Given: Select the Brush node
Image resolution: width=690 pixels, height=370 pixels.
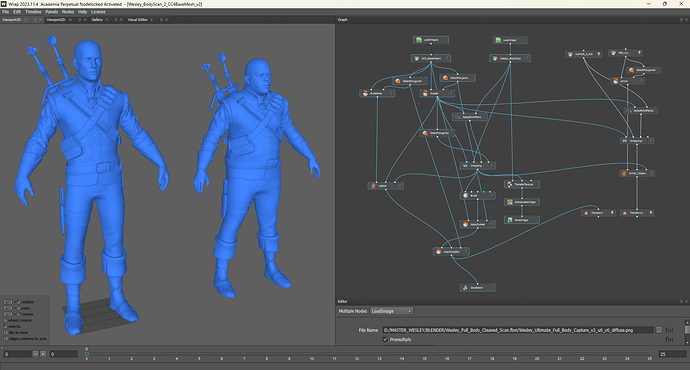Looking at the screenshot, I should pos(477,195).
